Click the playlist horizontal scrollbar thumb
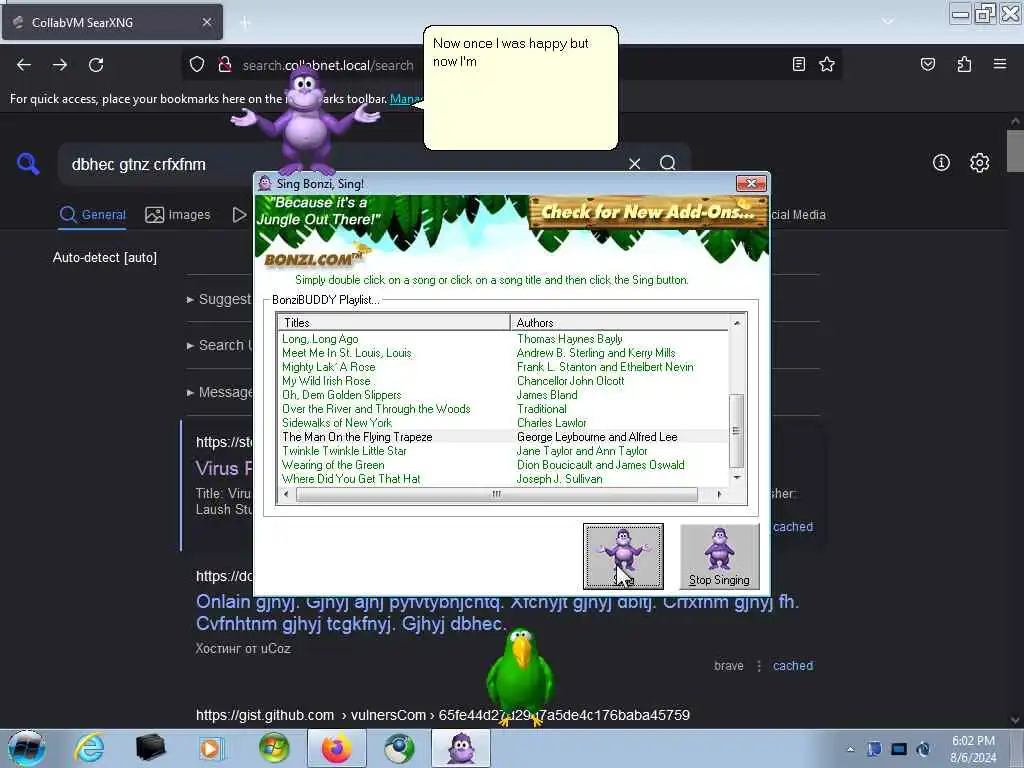 point(496,494)
